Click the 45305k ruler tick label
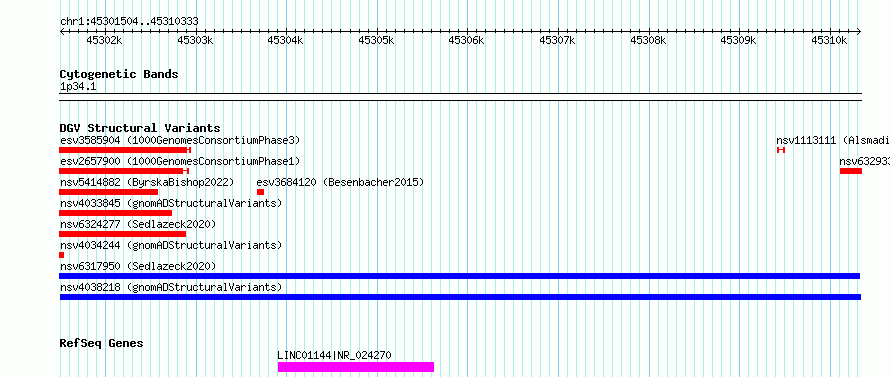The width and height of the screenshot is (890, 377). 376,40
